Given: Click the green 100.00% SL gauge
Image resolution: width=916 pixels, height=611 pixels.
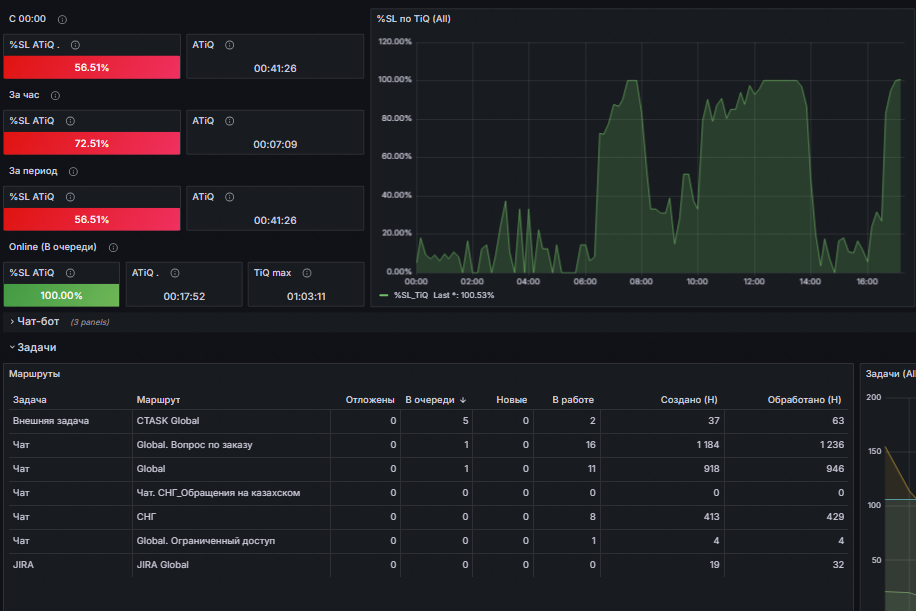Looking at the screenshot, I should tap(61, 296).
